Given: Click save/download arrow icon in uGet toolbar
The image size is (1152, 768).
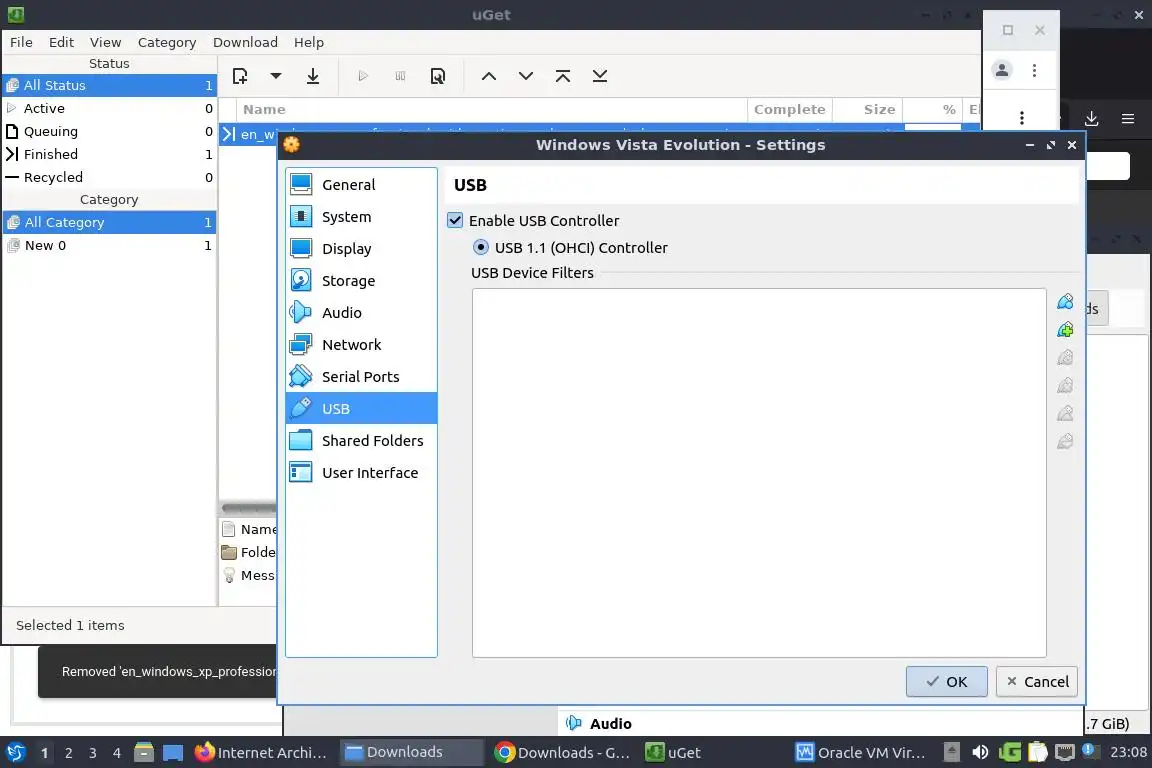Looking at the screenshot, I should [x=313, y=76].
